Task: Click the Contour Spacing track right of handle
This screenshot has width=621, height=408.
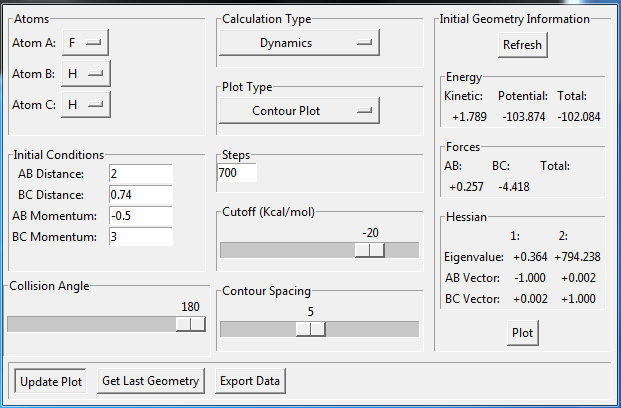Action: coord(370,329)
